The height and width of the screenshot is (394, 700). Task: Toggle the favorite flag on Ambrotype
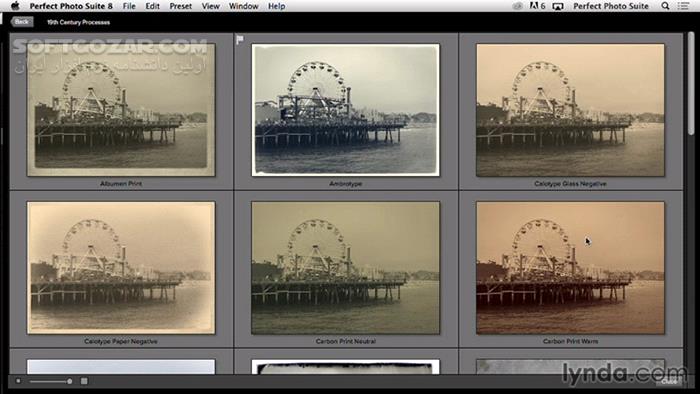click(240, 40)
